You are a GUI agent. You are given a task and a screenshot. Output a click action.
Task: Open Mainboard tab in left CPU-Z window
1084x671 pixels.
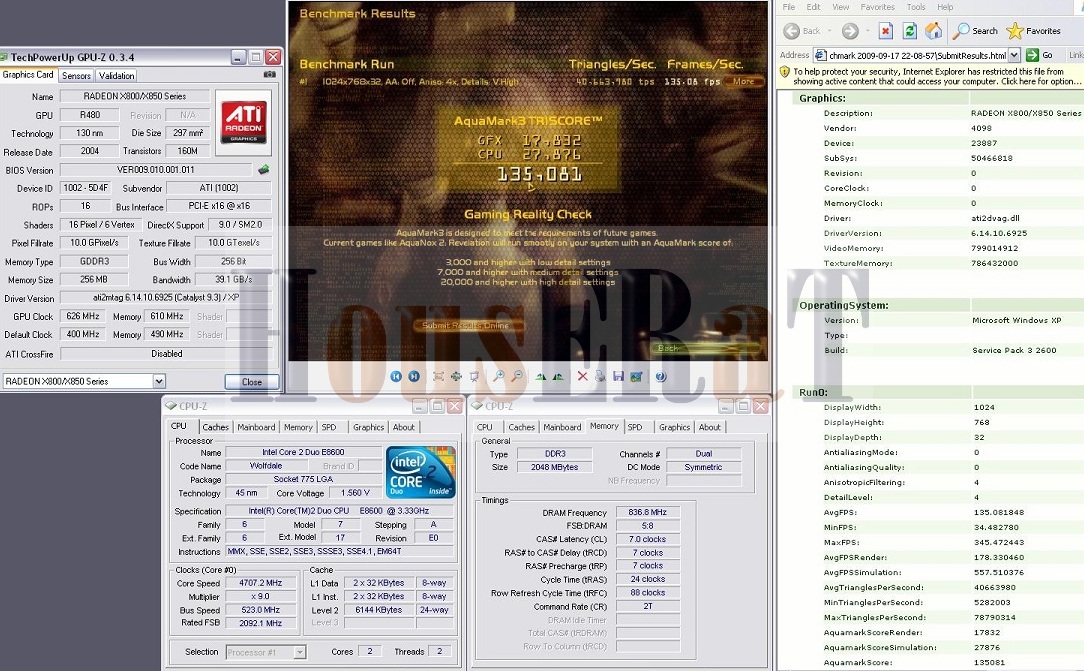point(256,427)
